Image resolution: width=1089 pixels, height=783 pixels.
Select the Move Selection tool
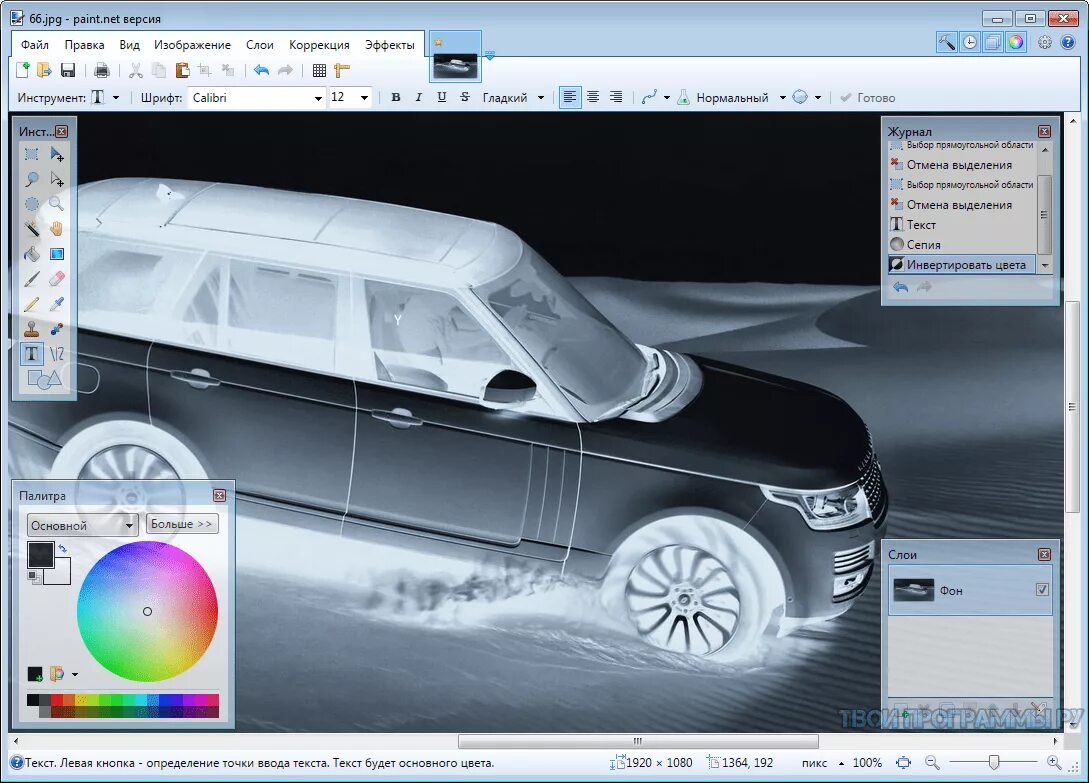click(x=57, y=179)
